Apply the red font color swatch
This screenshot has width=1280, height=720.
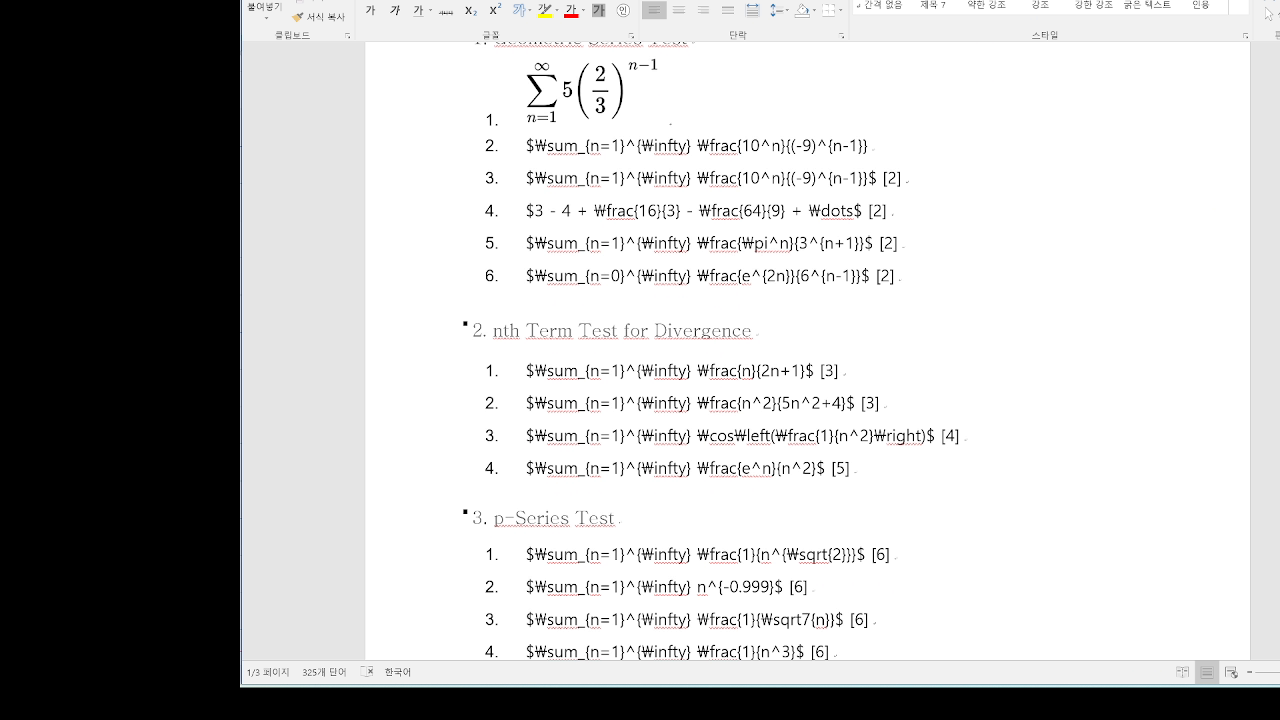(x=571, y=10)
